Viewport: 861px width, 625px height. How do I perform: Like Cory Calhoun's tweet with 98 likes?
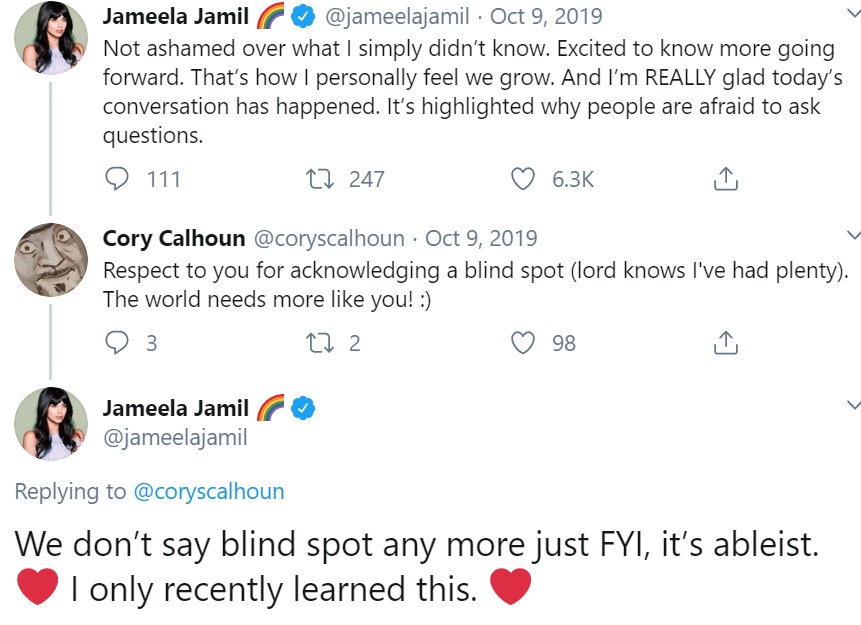click(522, 343)
